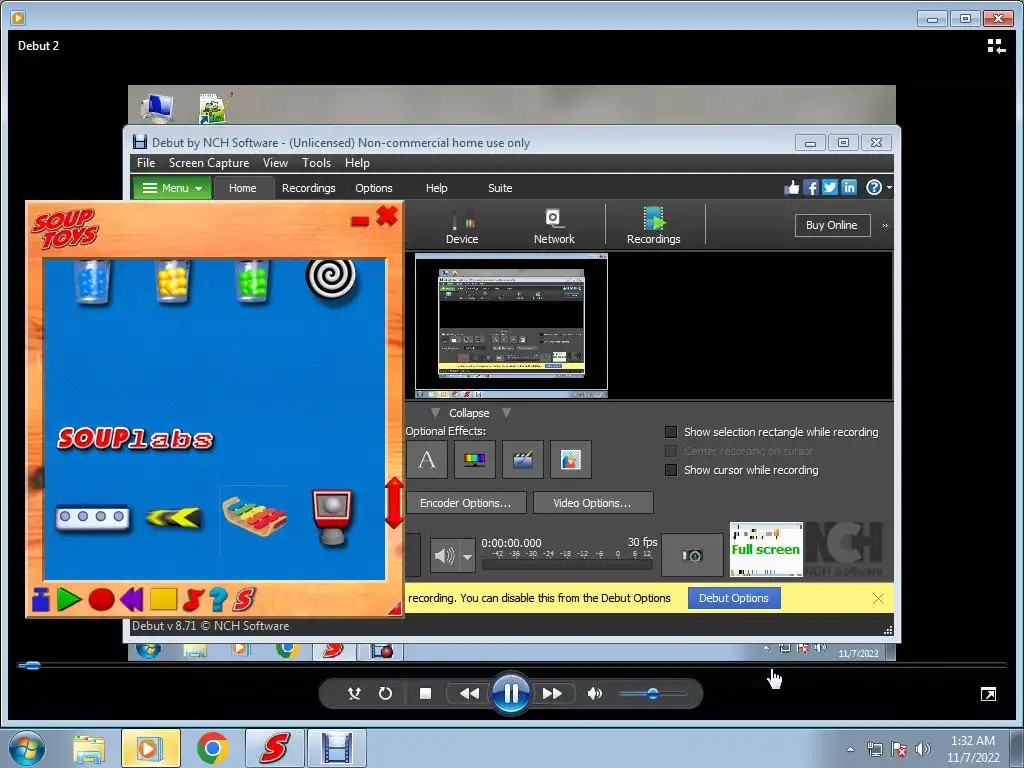Select the black spiral toy
Screen dimensions: 1024x768
point(331,280)
